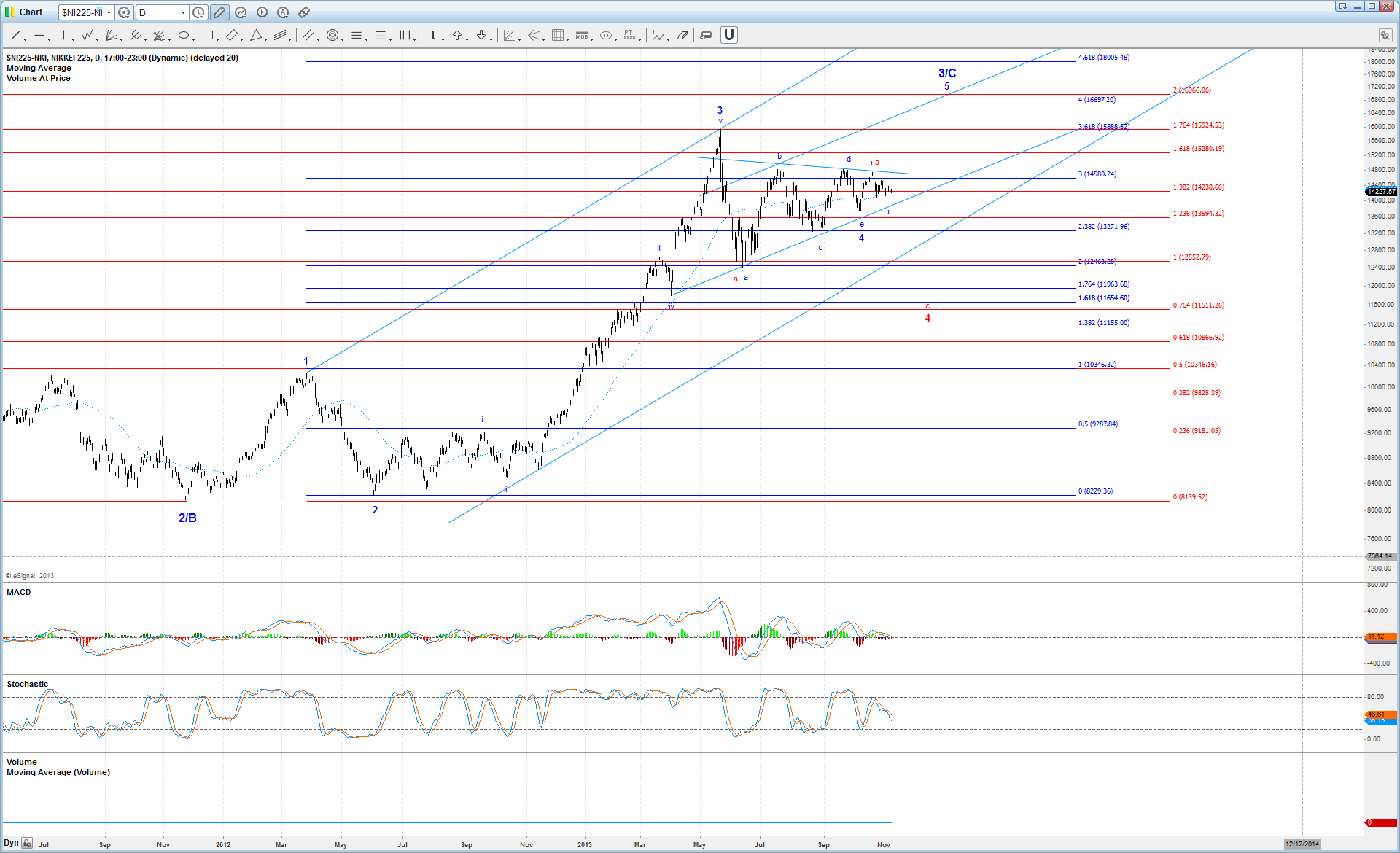
Task: Select the triangle drawing tool
Action: (256, 35)
